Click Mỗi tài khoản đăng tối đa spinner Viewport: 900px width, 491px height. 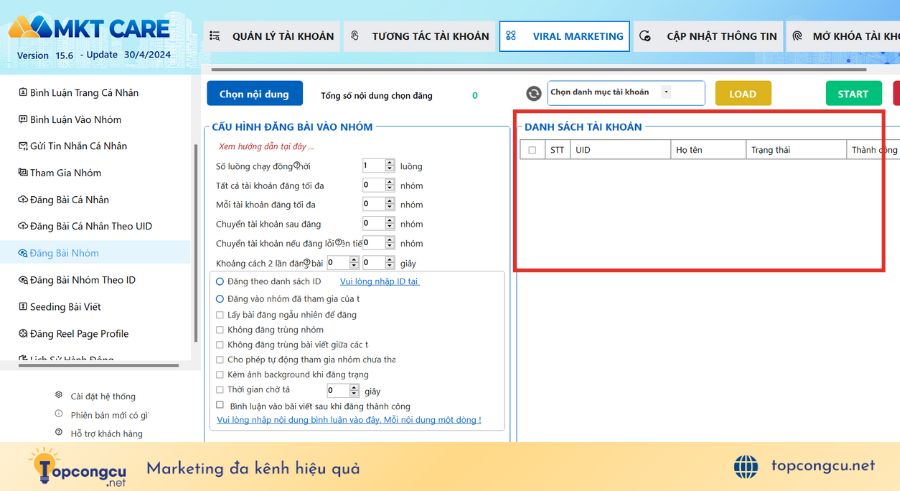[x=390, y=204]
